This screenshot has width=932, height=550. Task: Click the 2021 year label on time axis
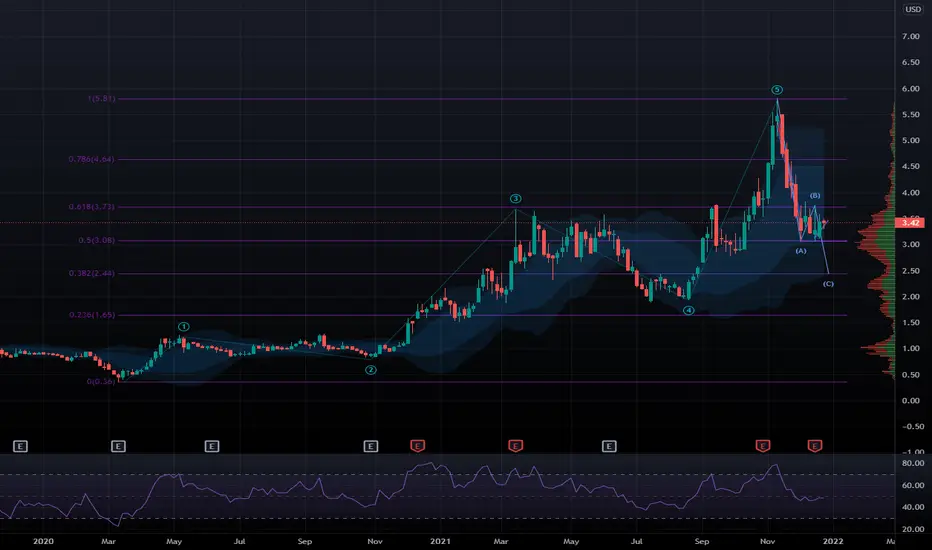pos(440,541)
